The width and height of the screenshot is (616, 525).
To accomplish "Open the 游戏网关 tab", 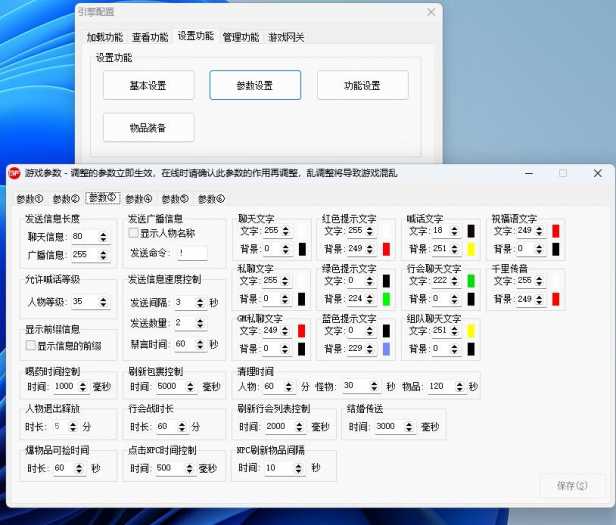I will pos(286,37).
